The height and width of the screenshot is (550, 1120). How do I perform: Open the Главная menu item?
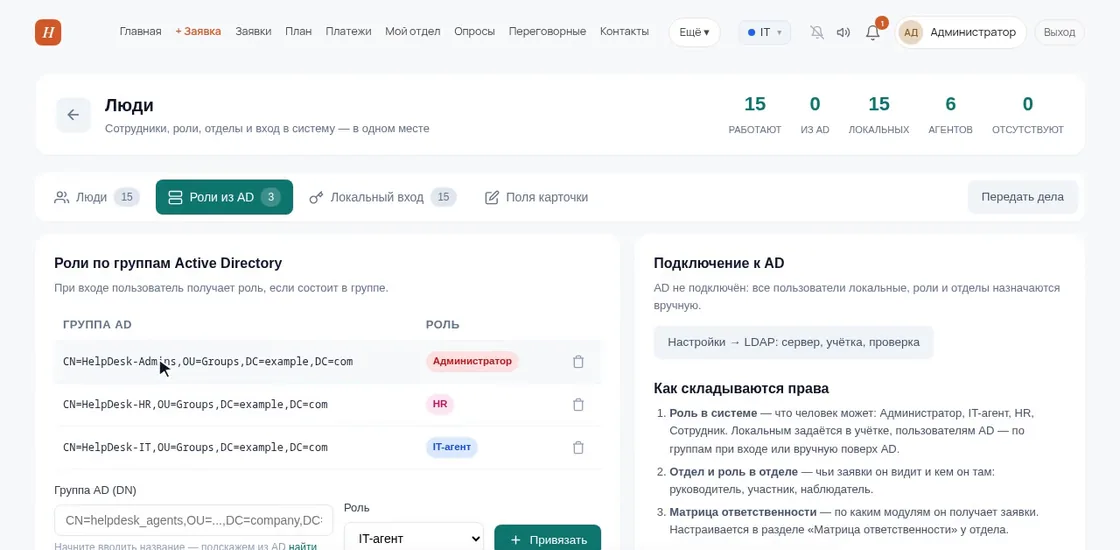(x=140, y=31)
